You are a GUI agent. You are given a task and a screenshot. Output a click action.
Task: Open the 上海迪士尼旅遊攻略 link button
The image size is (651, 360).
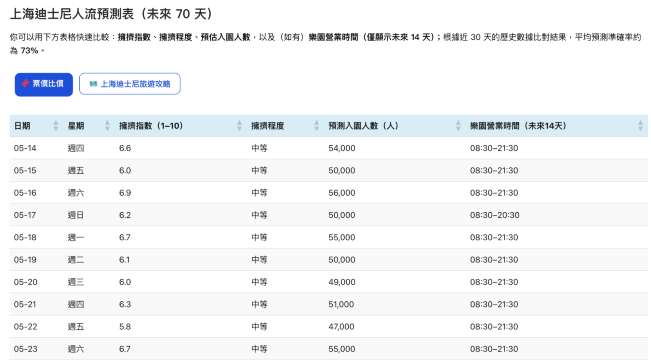pos(130,84)
